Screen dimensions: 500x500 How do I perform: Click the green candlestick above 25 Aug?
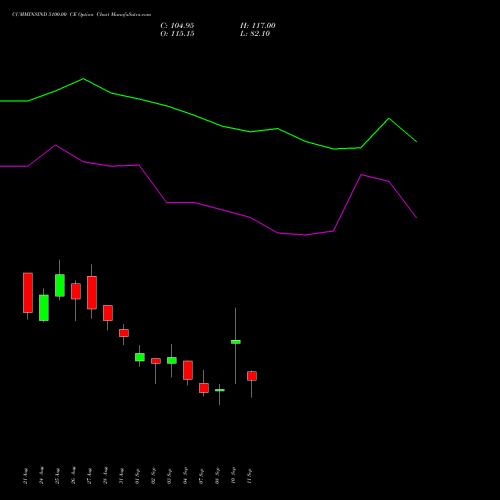click(x=60, y=285)
